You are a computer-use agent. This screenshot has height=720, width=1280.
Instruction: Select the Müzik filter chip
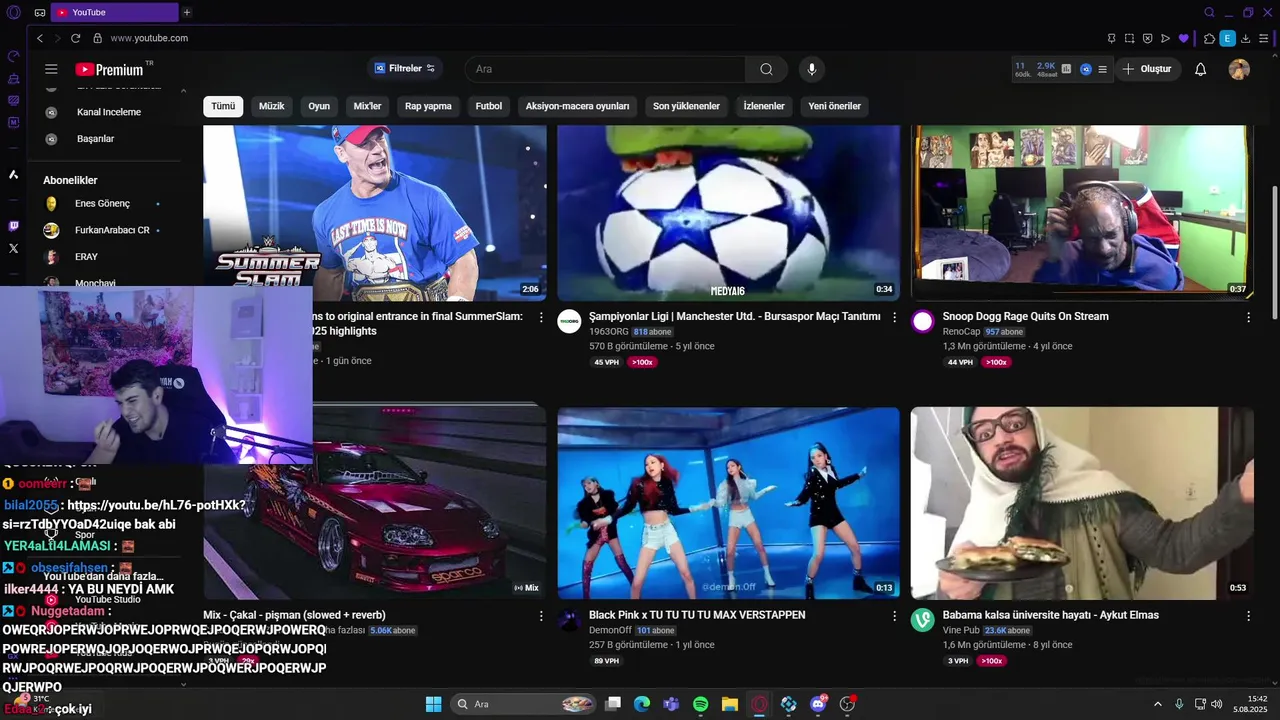(272, 106)
